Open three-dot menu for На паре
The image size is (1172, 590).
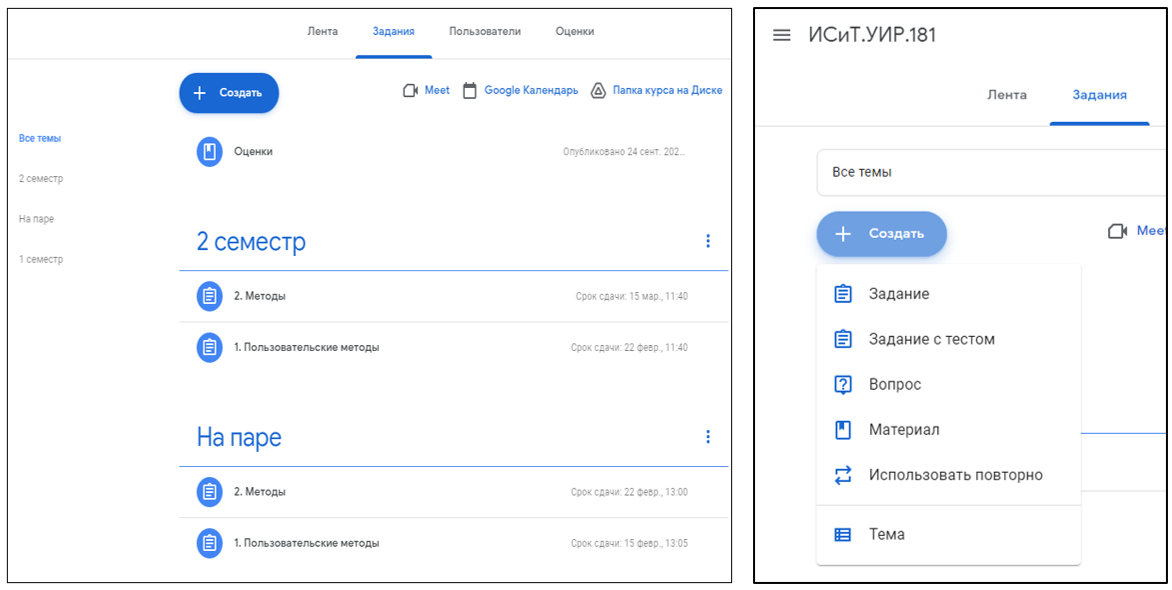click(708, 437)
